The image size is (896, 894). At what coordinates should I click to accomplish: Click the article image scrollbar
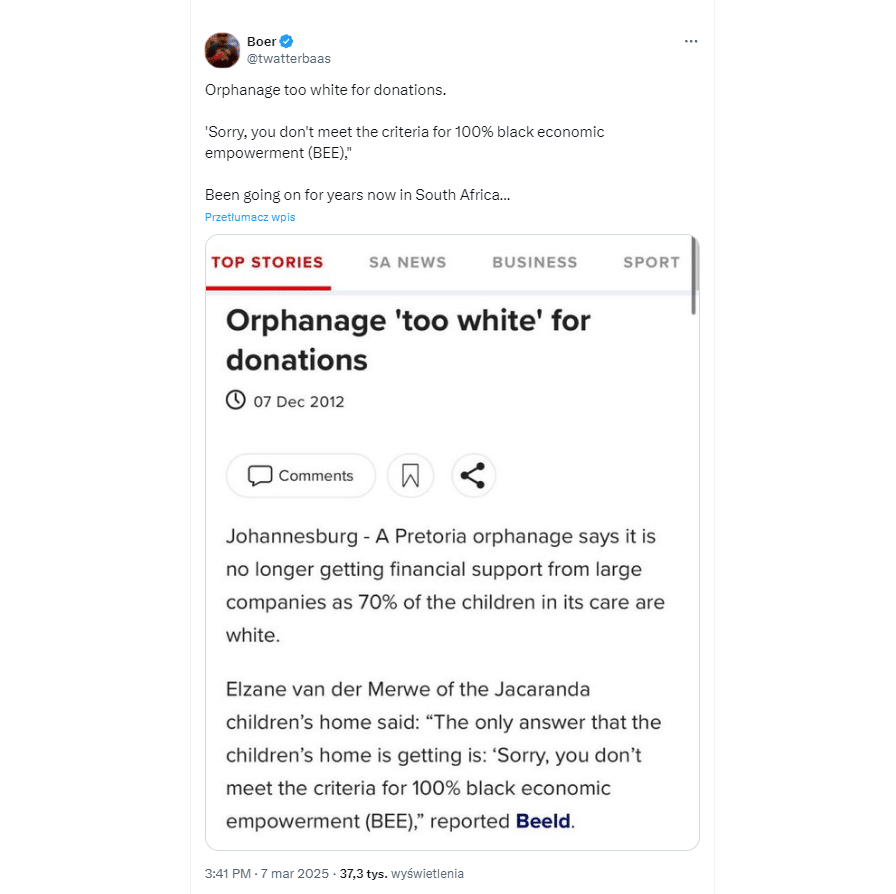tap(694, 275)
